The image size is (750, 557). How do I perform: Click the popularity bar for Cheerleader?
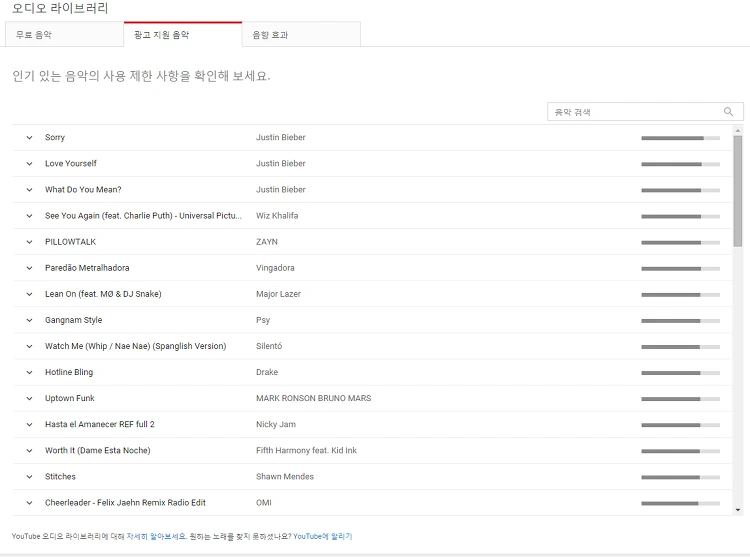pos(680,503)
